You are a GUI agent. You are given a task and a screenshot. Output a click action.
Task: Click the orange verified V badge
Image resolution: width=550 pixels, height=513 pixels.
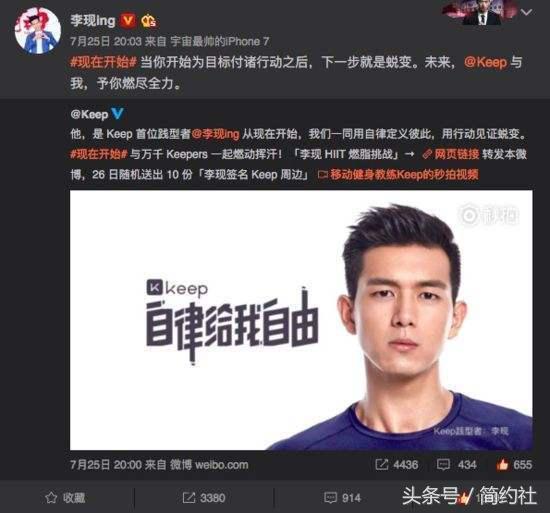[127, 20]
